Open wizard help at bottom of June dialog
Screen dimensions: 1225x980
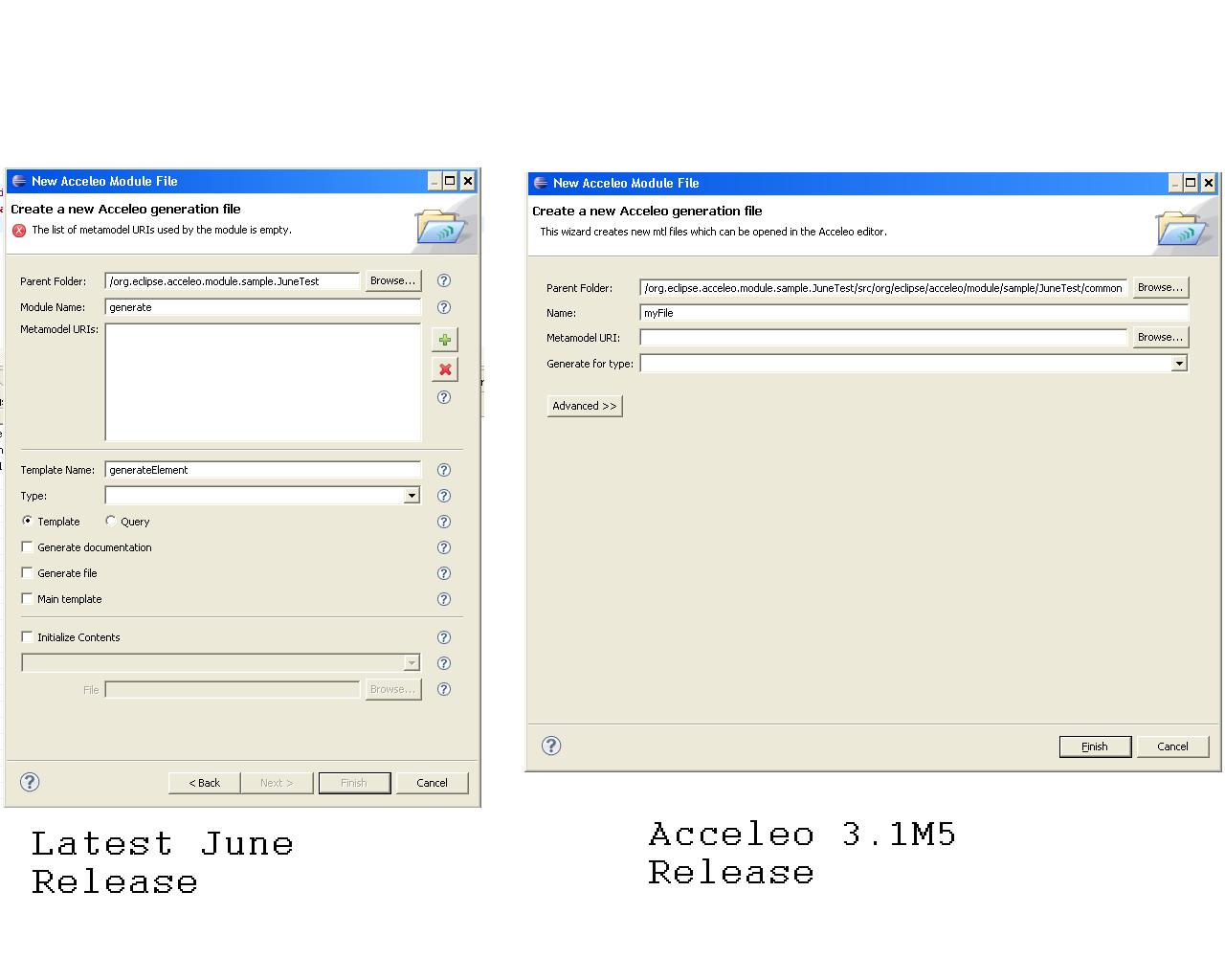click(x=30, y=782)
